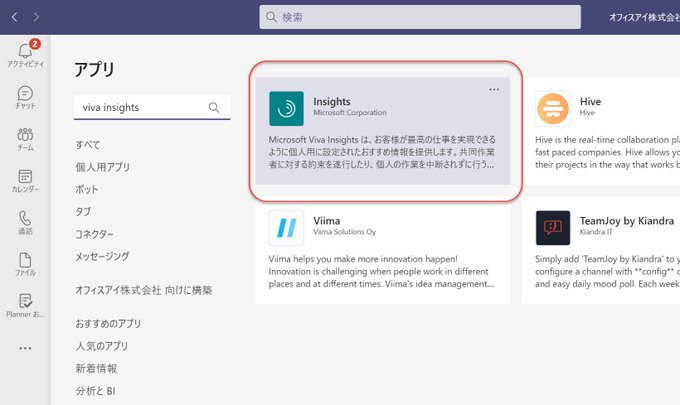The height and width of the screenshot is (405, 680).
Task: Open 分析と BI category
Action: (95, 391)
